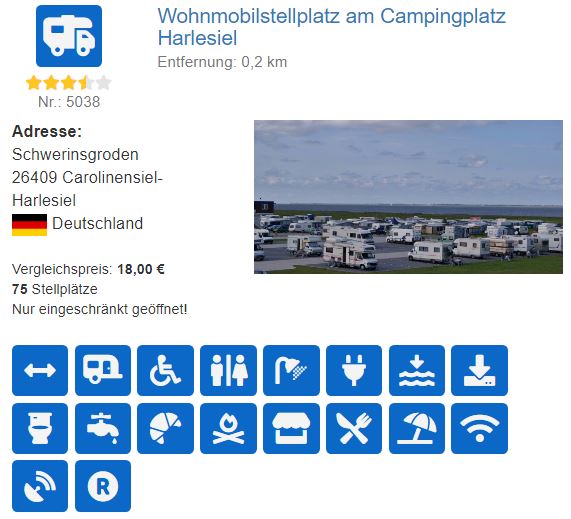Open the Wohnmobilstellplatz am Campingplatz Harlesiel title link

point(331,27)
